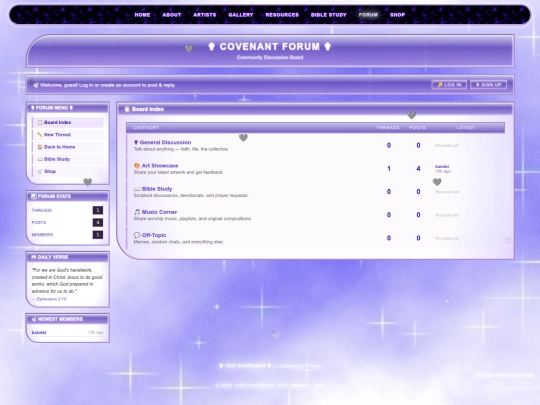Open the Off-Topic category
This screenshot has height=405, width=540.
(x=154, y=235)
